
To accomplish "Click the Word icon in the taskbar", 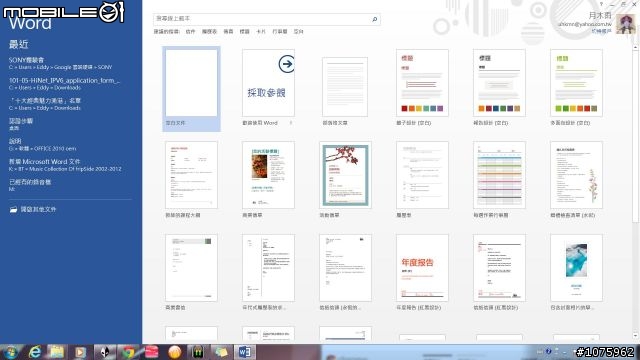I will [x=244, y=352].
